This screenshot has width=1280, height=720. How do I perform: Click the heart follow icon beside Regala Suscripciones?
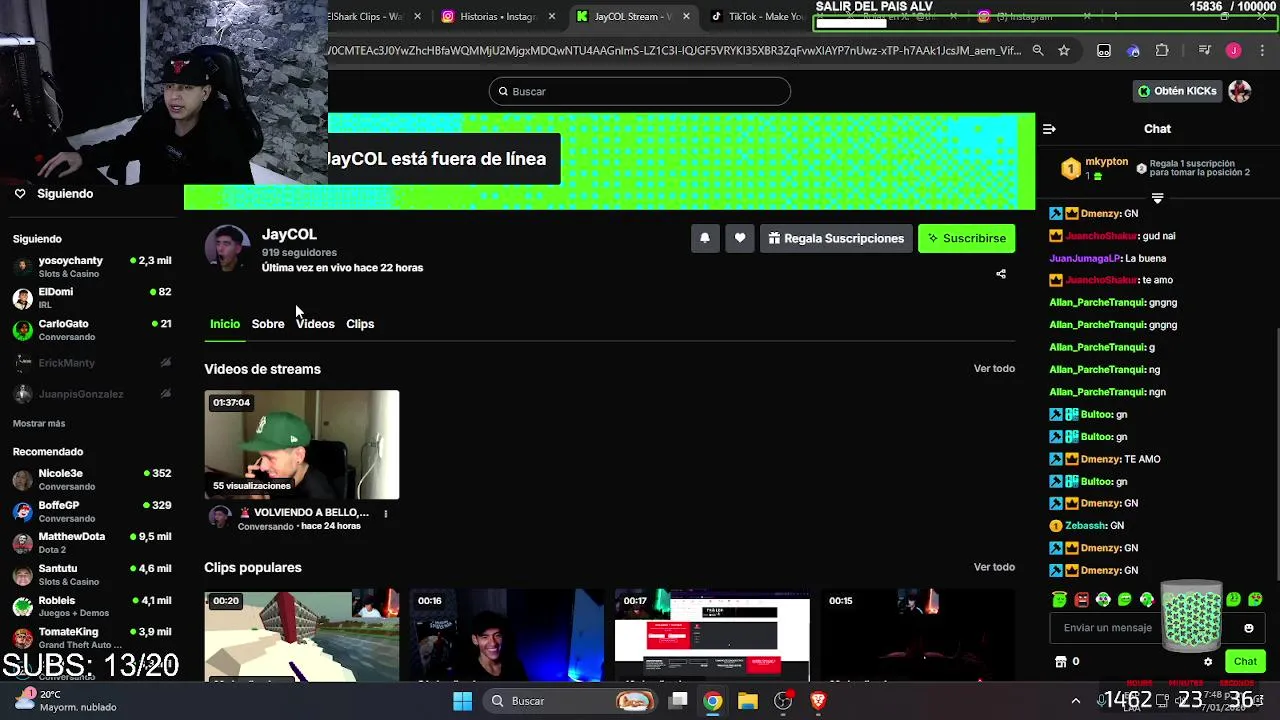tap(739, 238)
